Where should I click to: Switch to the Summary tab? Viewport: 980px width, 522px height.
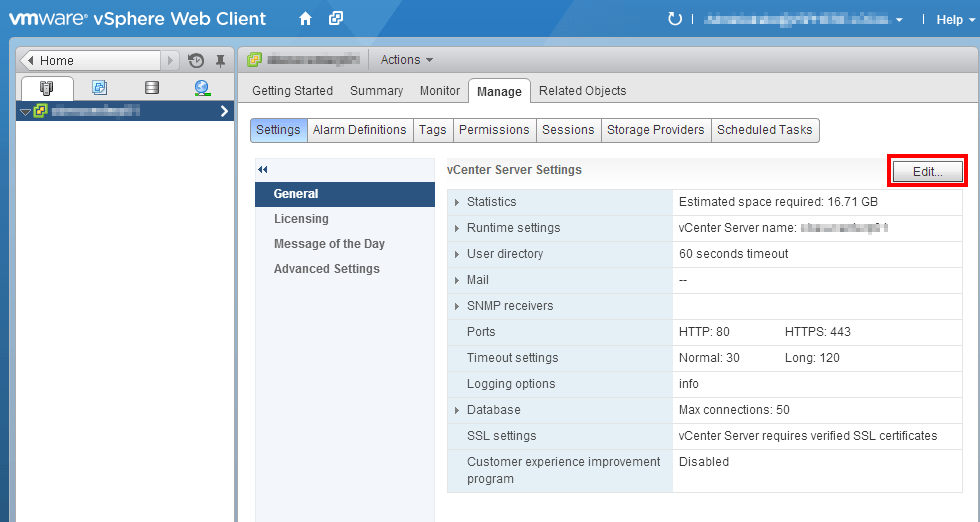click(x=376, y=91)
